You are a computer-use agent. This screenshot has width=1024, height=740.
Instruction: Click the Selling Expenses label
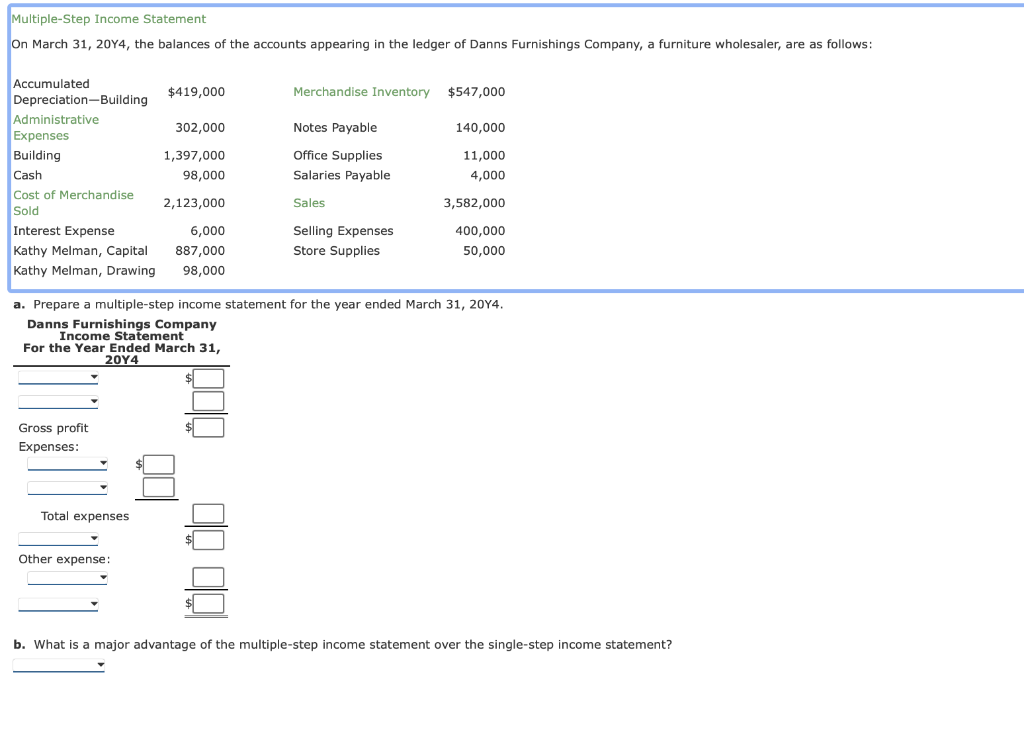tap(344, 231)
